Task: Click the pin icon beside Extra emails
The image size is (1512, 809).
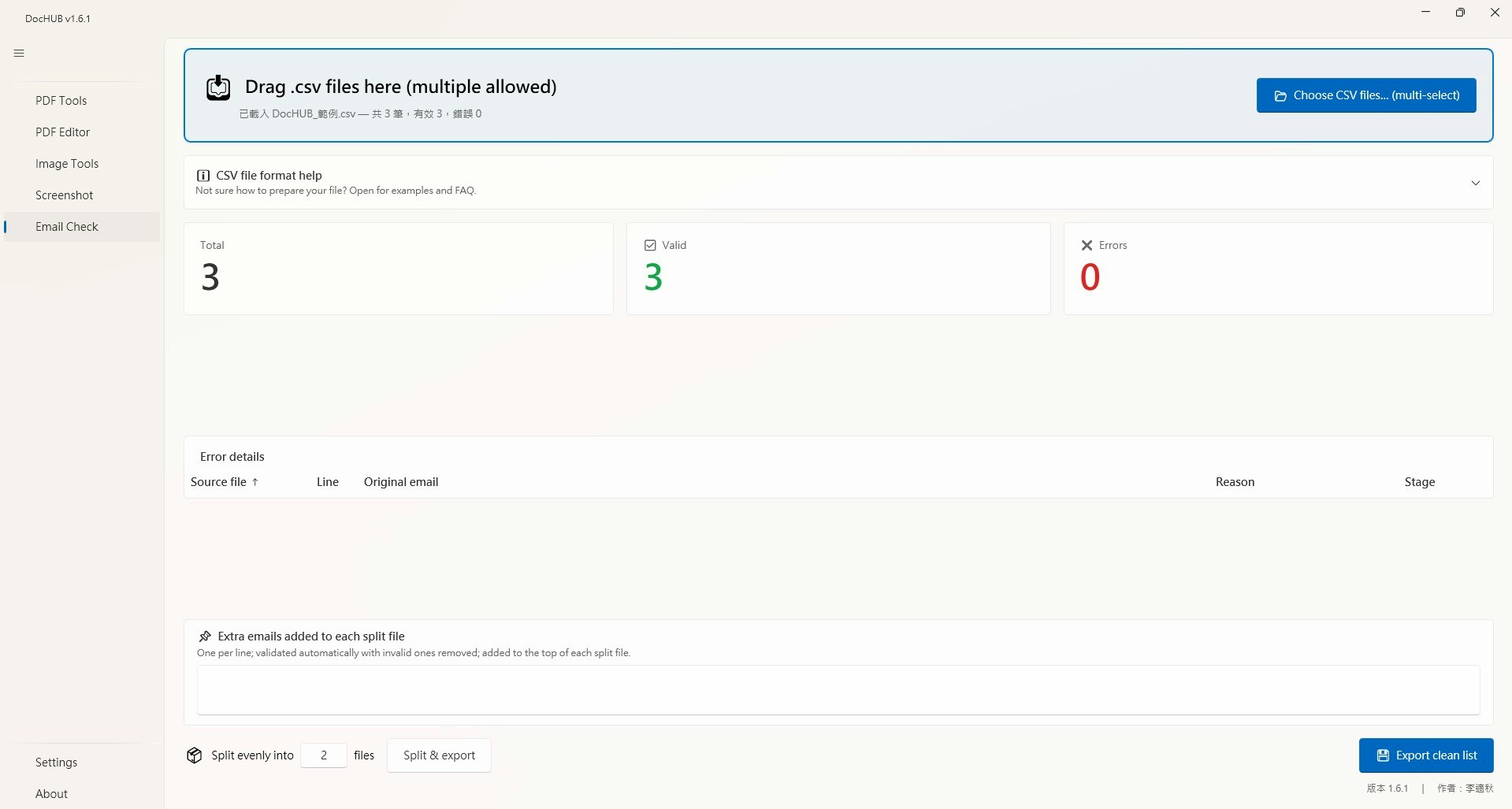Action: point(205,636)
